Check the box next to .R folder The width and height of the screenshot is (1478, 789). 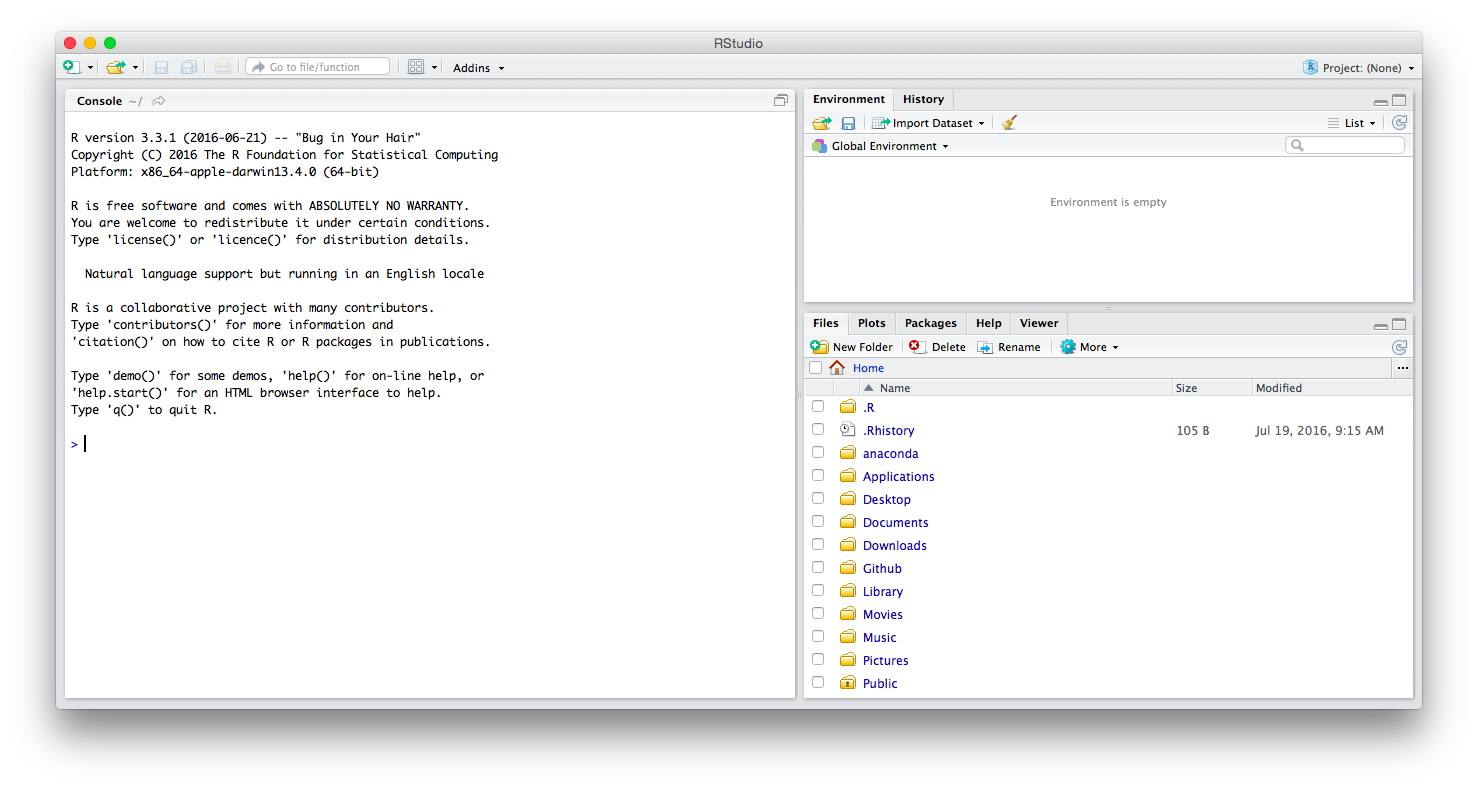pos(818,406)
